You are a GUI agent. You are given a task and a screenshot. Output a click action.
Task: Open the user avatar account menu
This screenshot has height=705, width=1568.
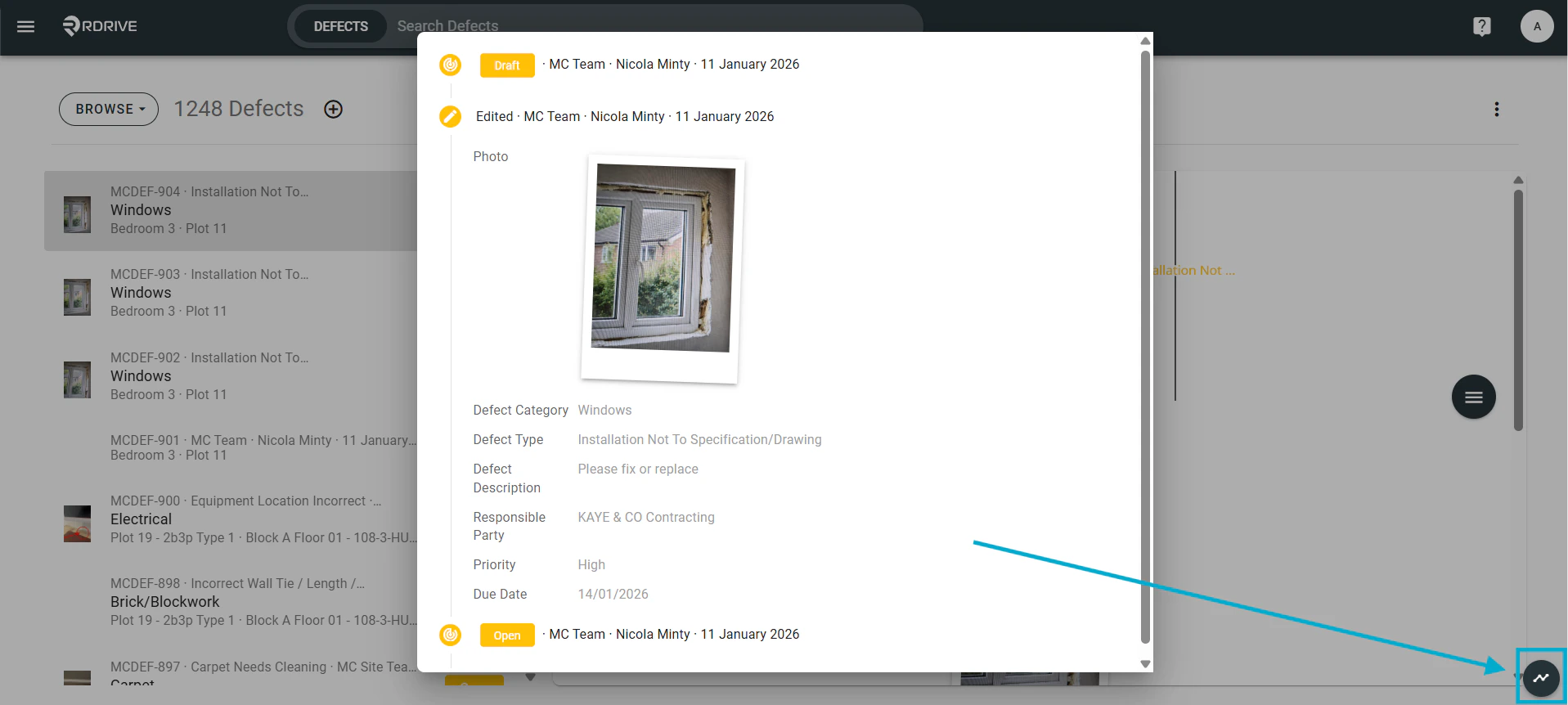click(1537, 26)
